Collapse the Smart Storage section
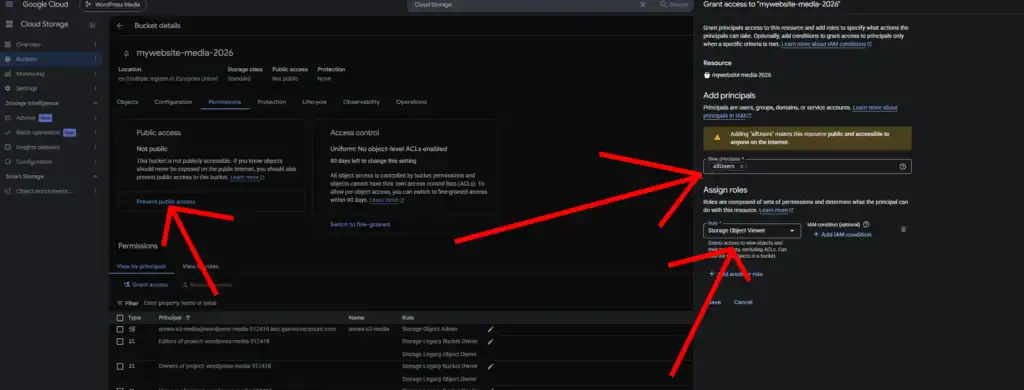1024x390 pixels. [96, 176]
